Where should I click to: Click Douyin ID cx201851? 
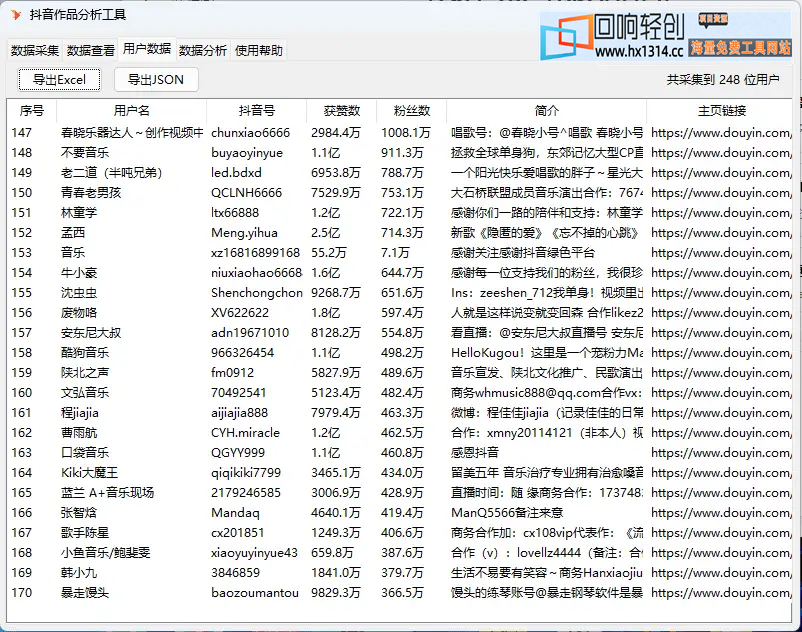(x=237, y=533)
